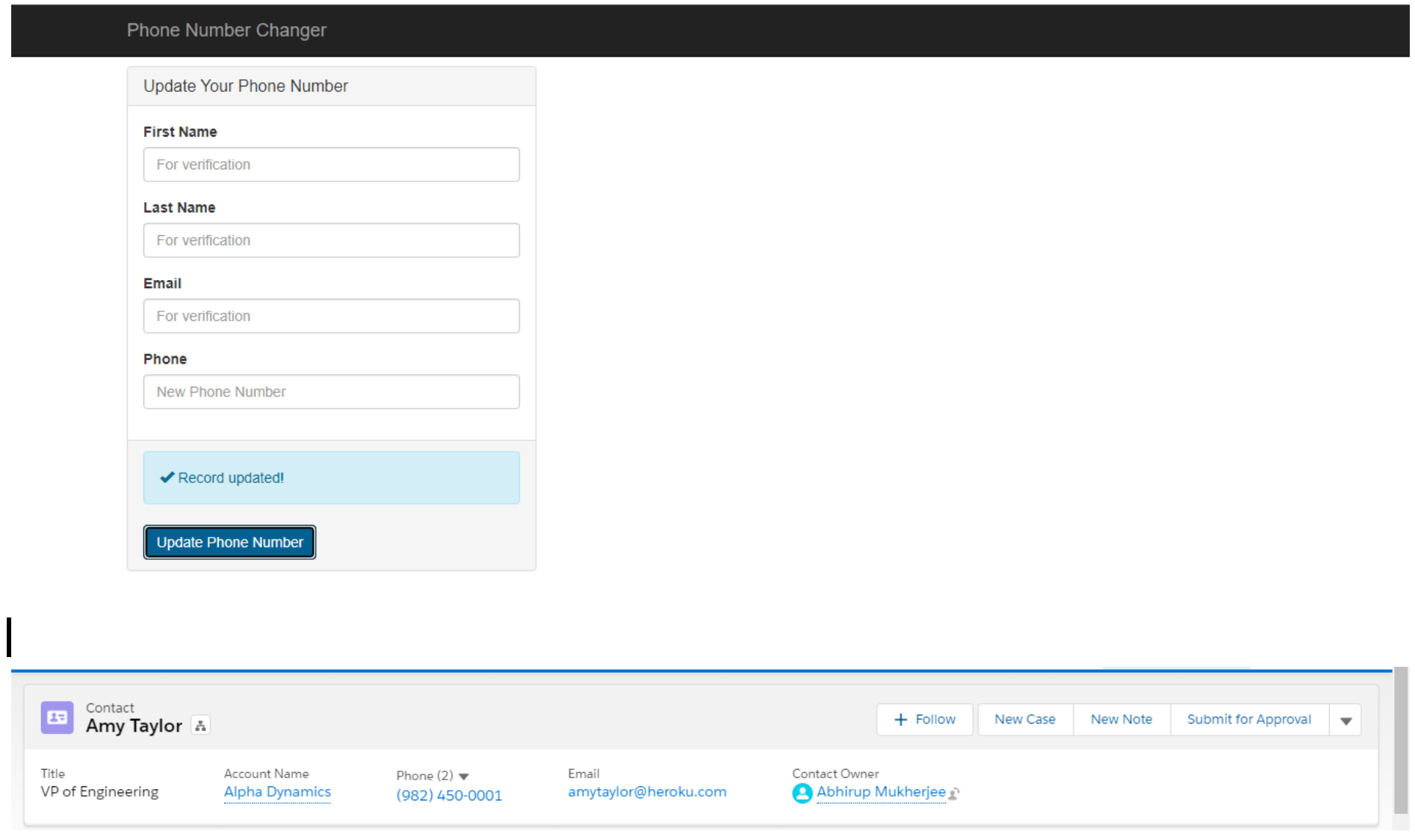Click the New Note button
The width and height of the screenshot is (1415, 840).
[1121, 720]
